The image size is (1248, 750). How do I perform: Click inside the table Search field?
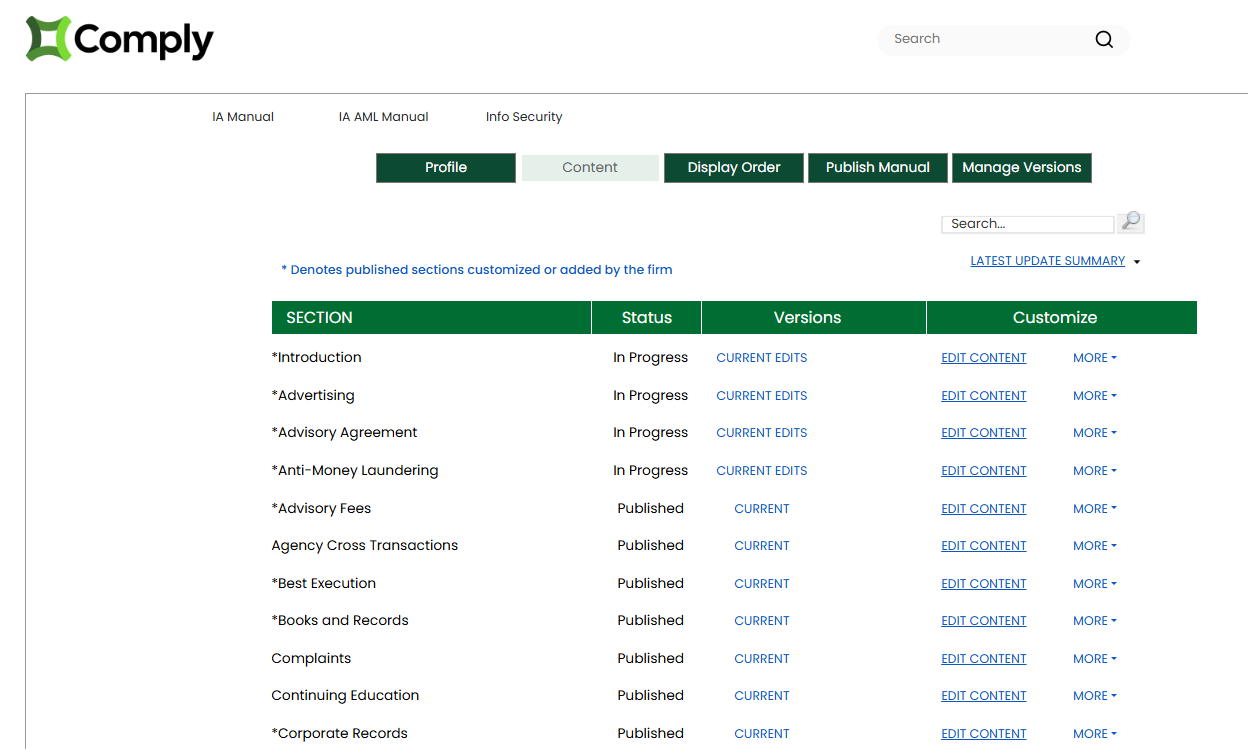[1027, 224]
